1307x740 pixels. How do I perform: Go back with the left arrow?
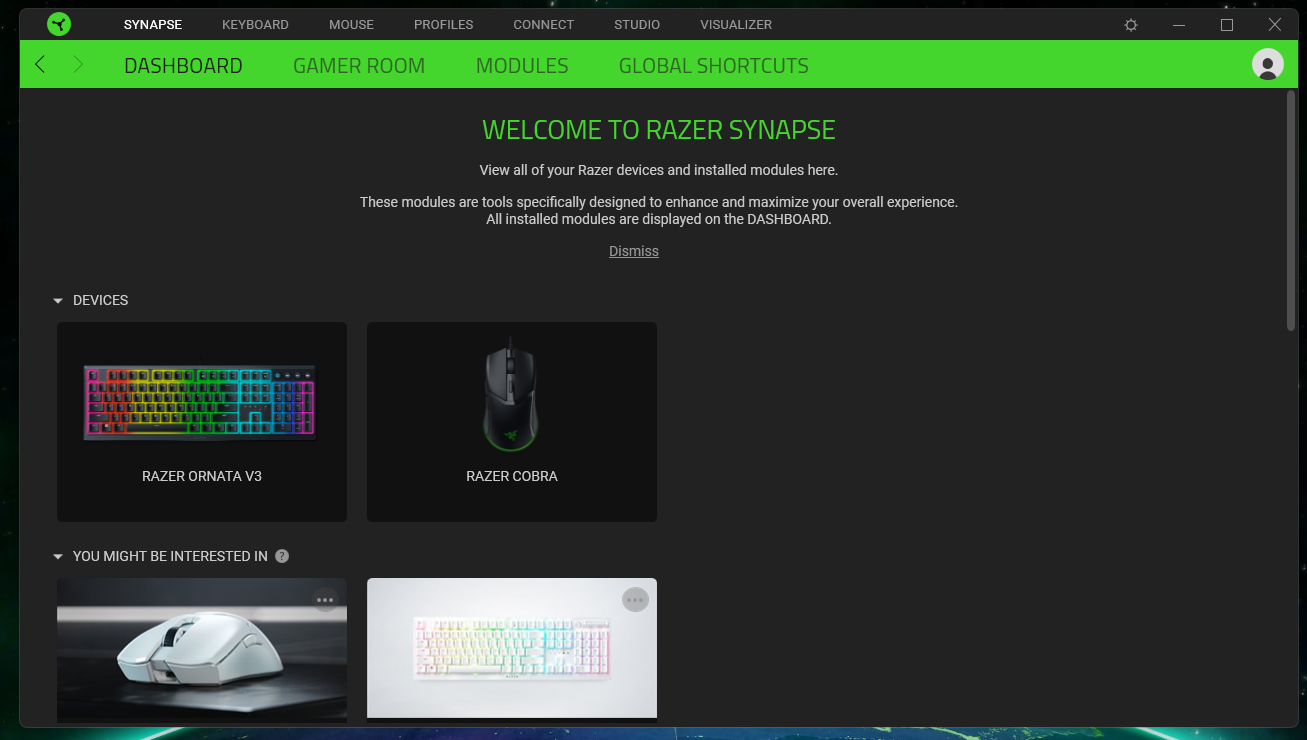[40, 65]
